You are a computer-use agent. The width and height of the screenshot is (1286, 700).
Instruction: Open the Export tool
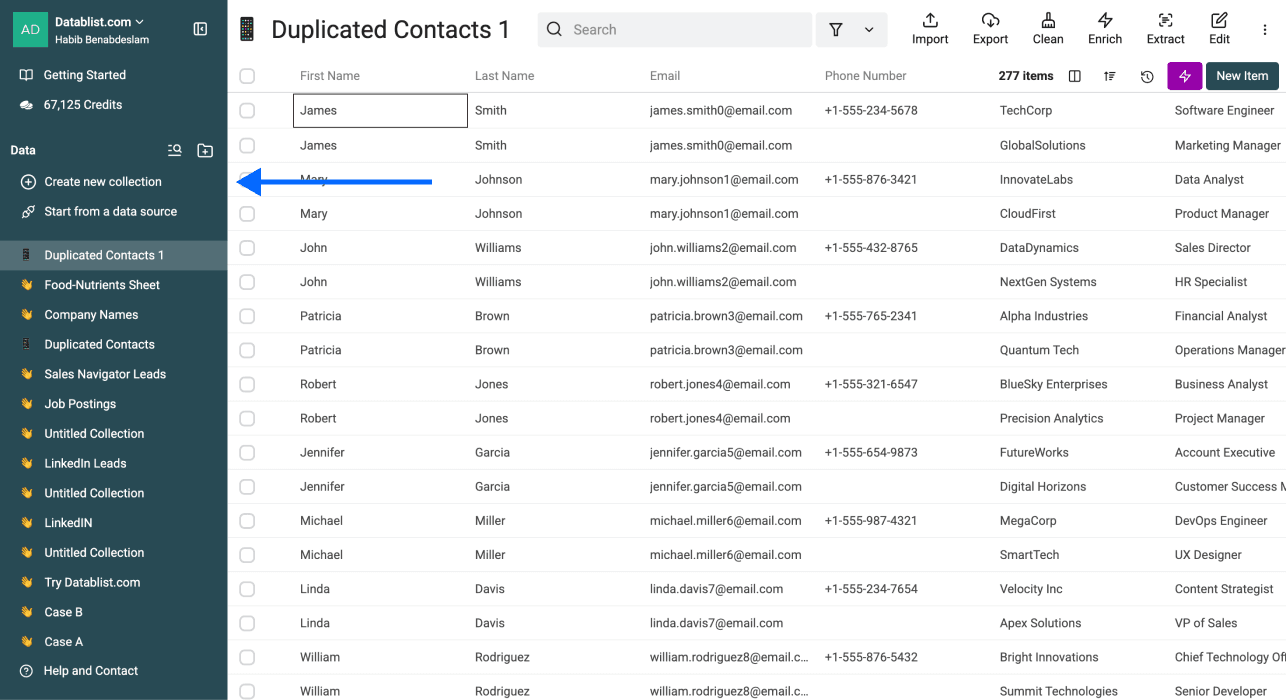click(x=989, y=28)
